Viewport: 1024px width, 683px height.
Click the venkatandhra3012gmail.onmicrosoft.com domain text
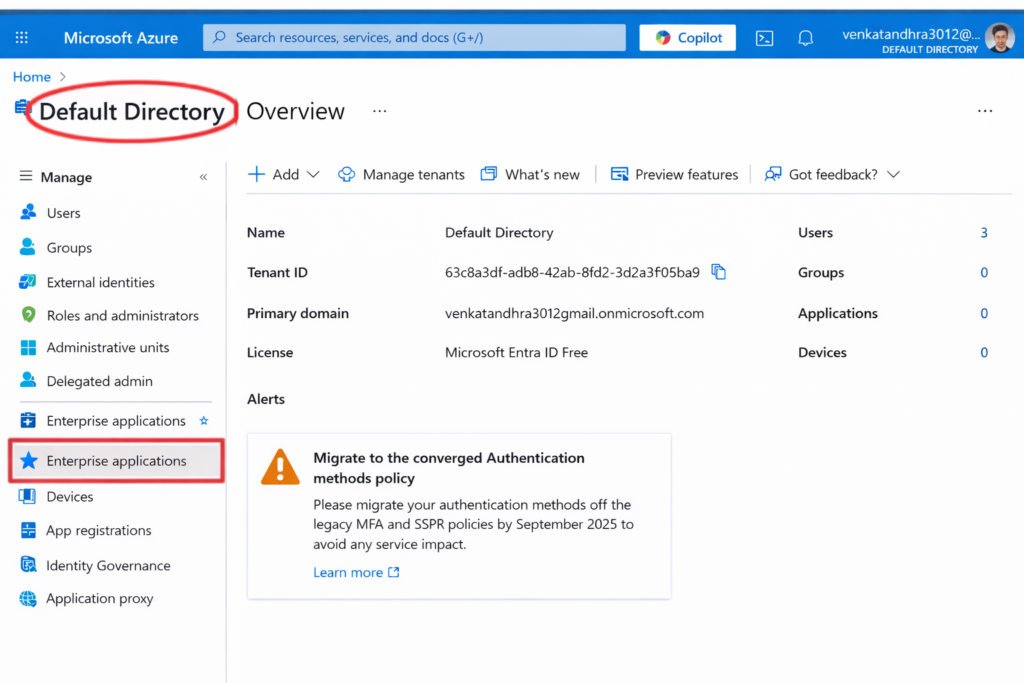[x=574, y=313]
